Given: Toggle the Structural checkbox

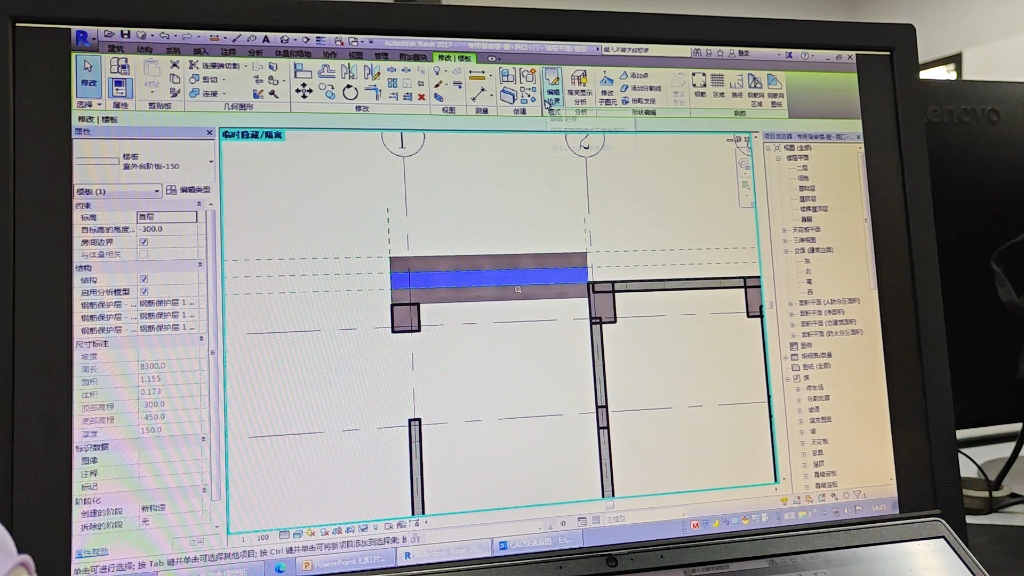Looking at the screenshot, I should coord(144,280).
